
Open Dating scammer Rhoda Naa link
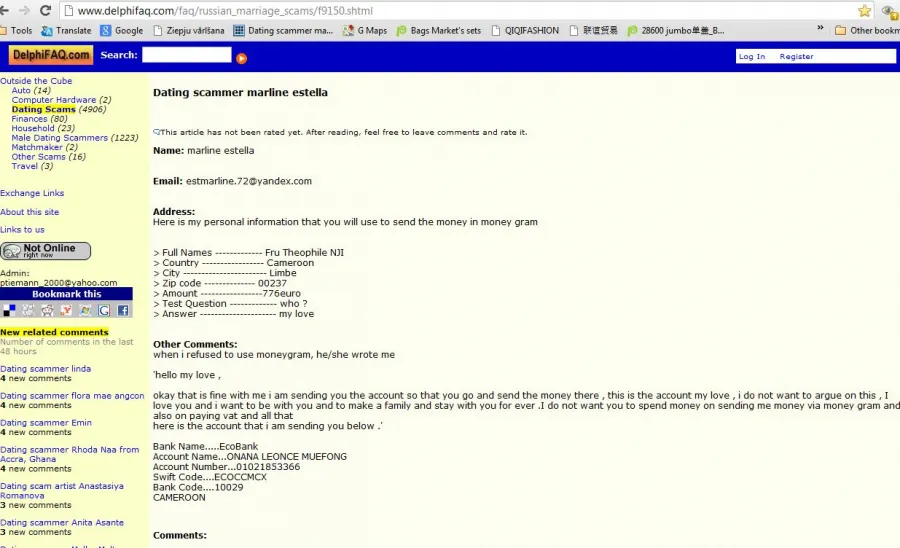pos(69,454)
